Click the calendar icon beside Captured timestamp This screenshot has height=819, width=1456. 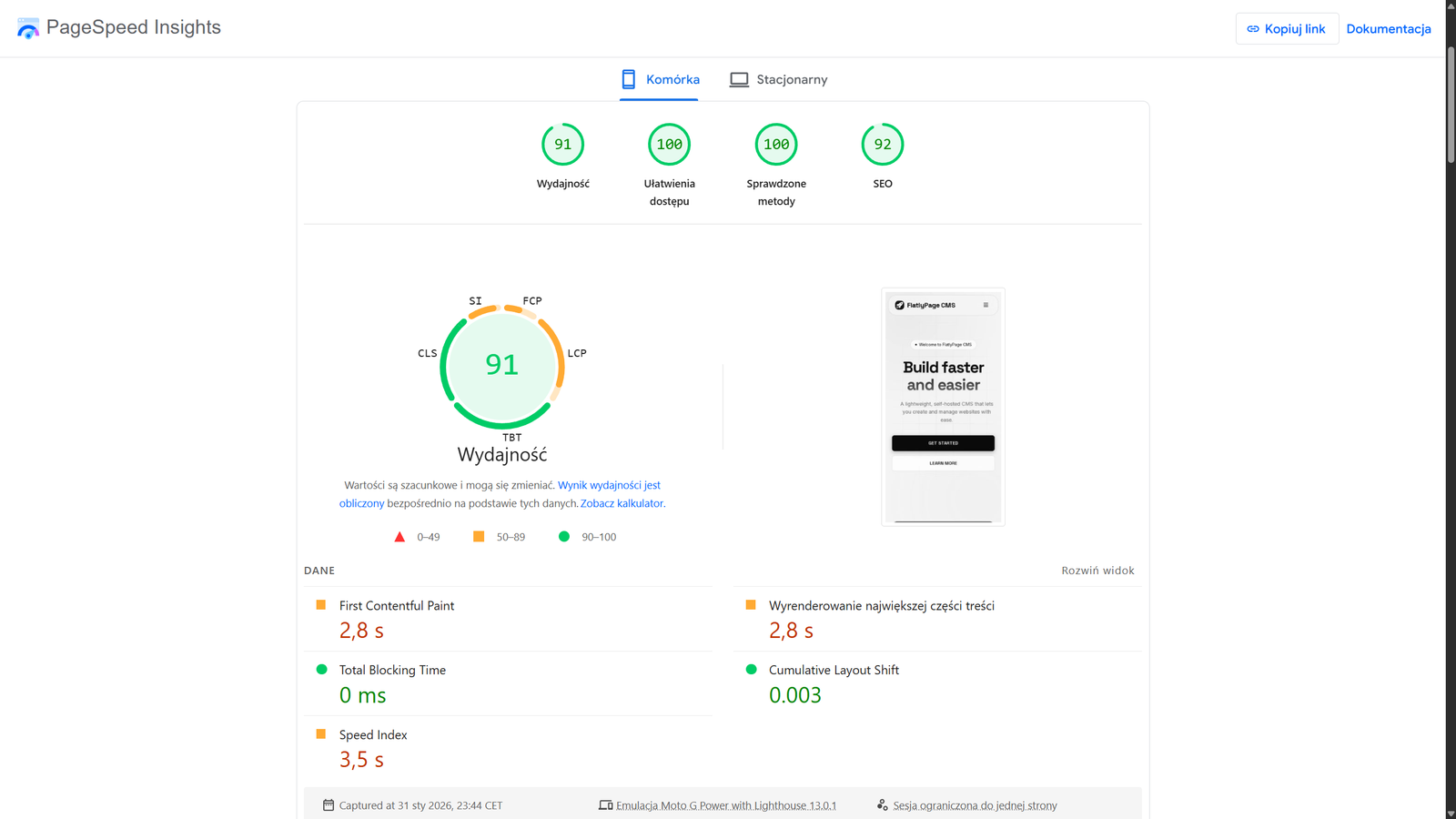pos(329,805)
